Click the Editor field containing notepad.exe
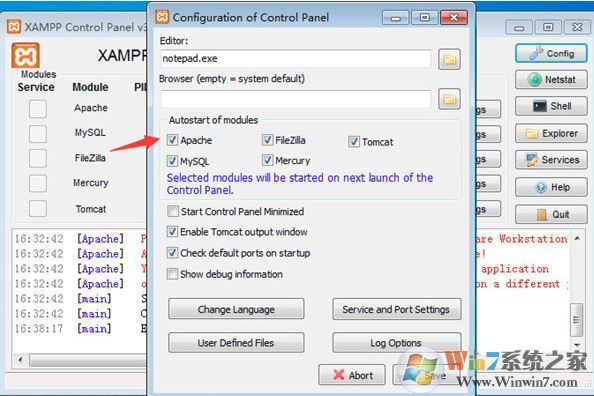The width and height of the screenshot is (594, 396). (295, 59)
